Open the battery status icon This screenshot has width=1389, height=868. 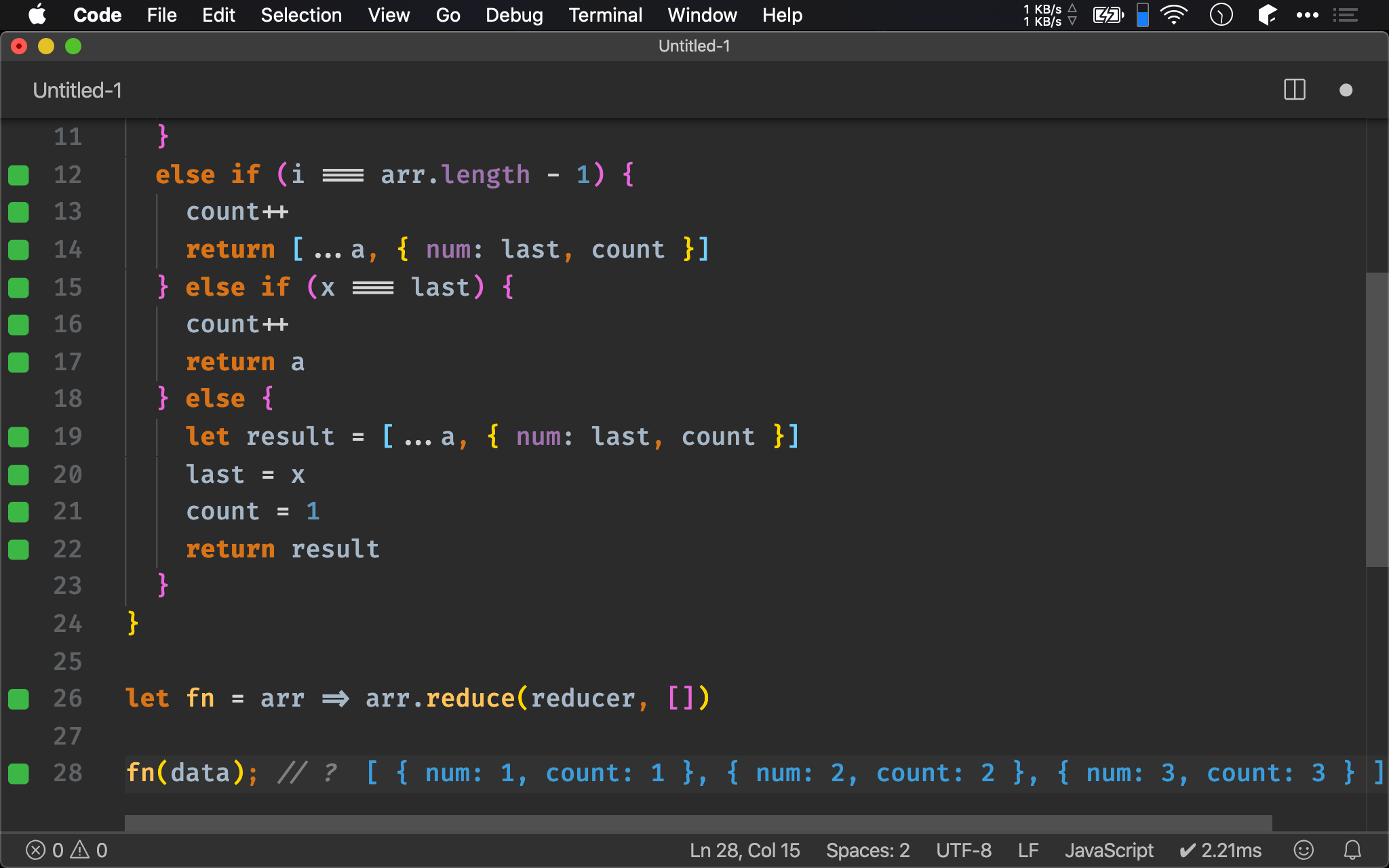[1108, 15]
